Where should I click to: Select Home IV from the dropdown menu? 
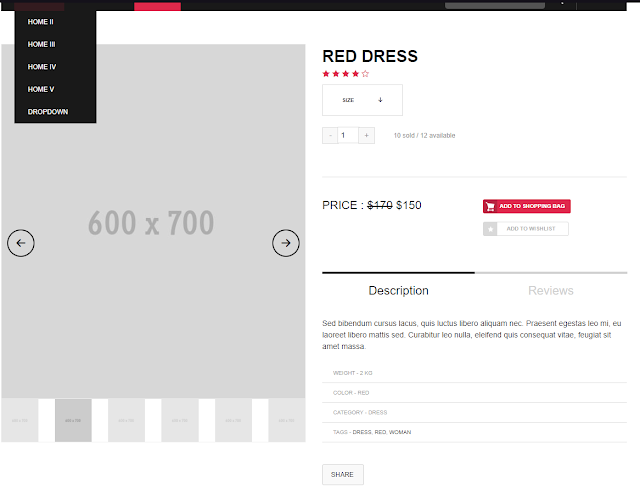42,67
